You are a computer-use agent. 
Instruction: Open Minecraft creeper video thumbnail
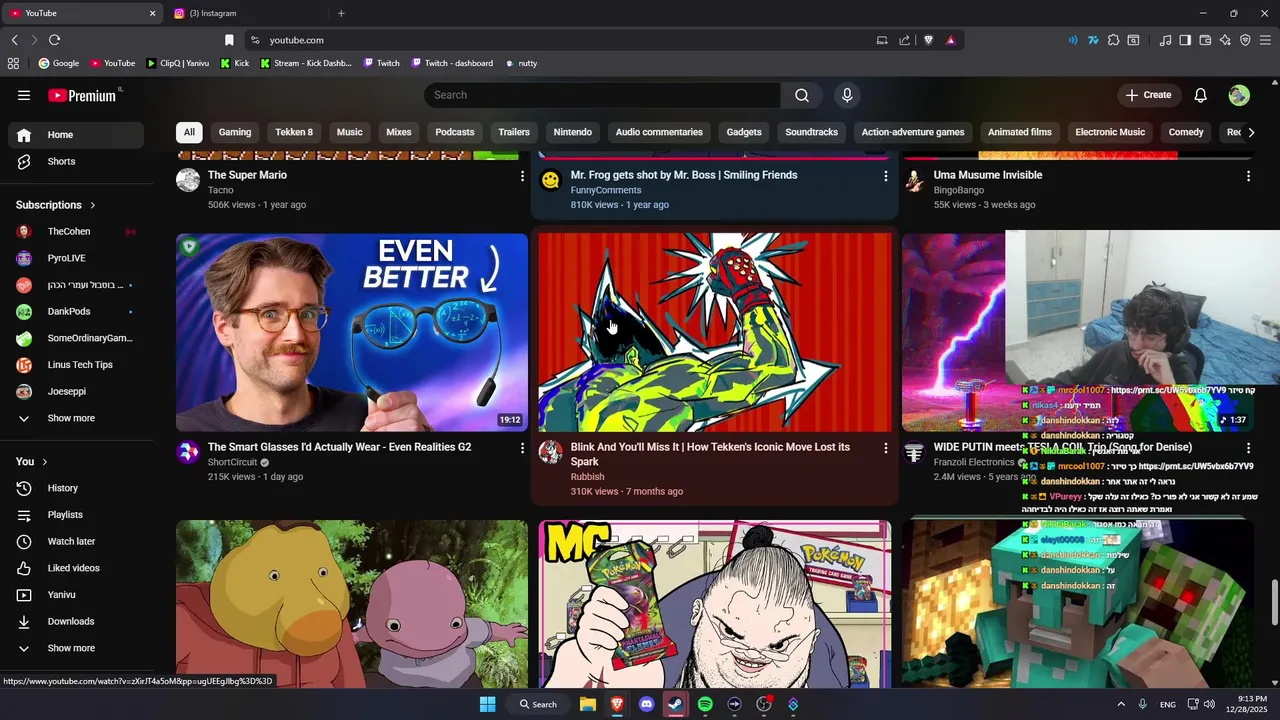pos(1077,604)
